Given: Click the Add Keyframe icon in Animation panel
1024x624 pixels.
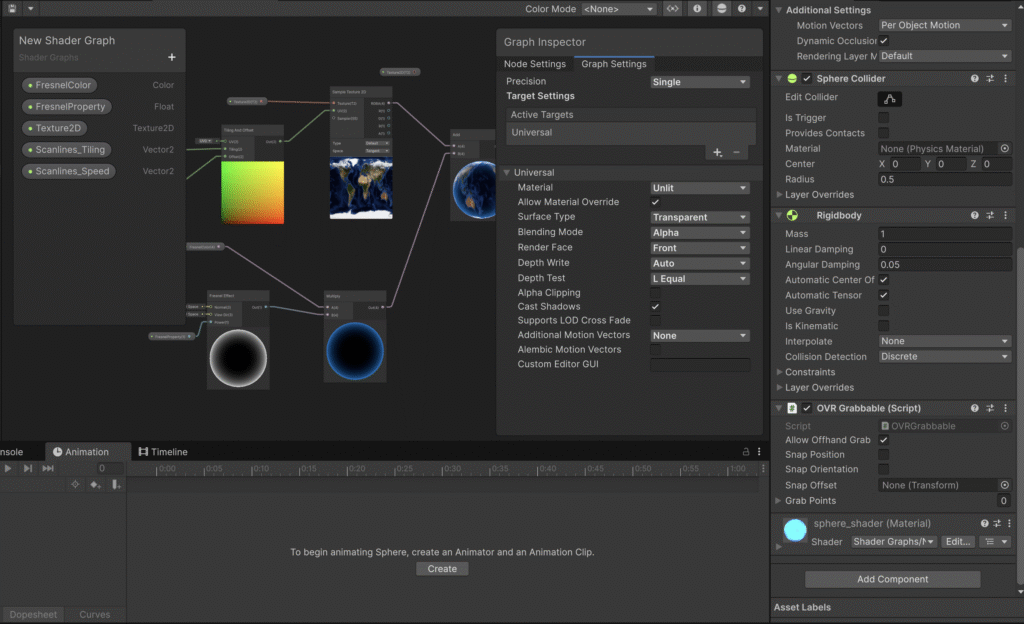Looking at the screenshot, I should (96, 485).
